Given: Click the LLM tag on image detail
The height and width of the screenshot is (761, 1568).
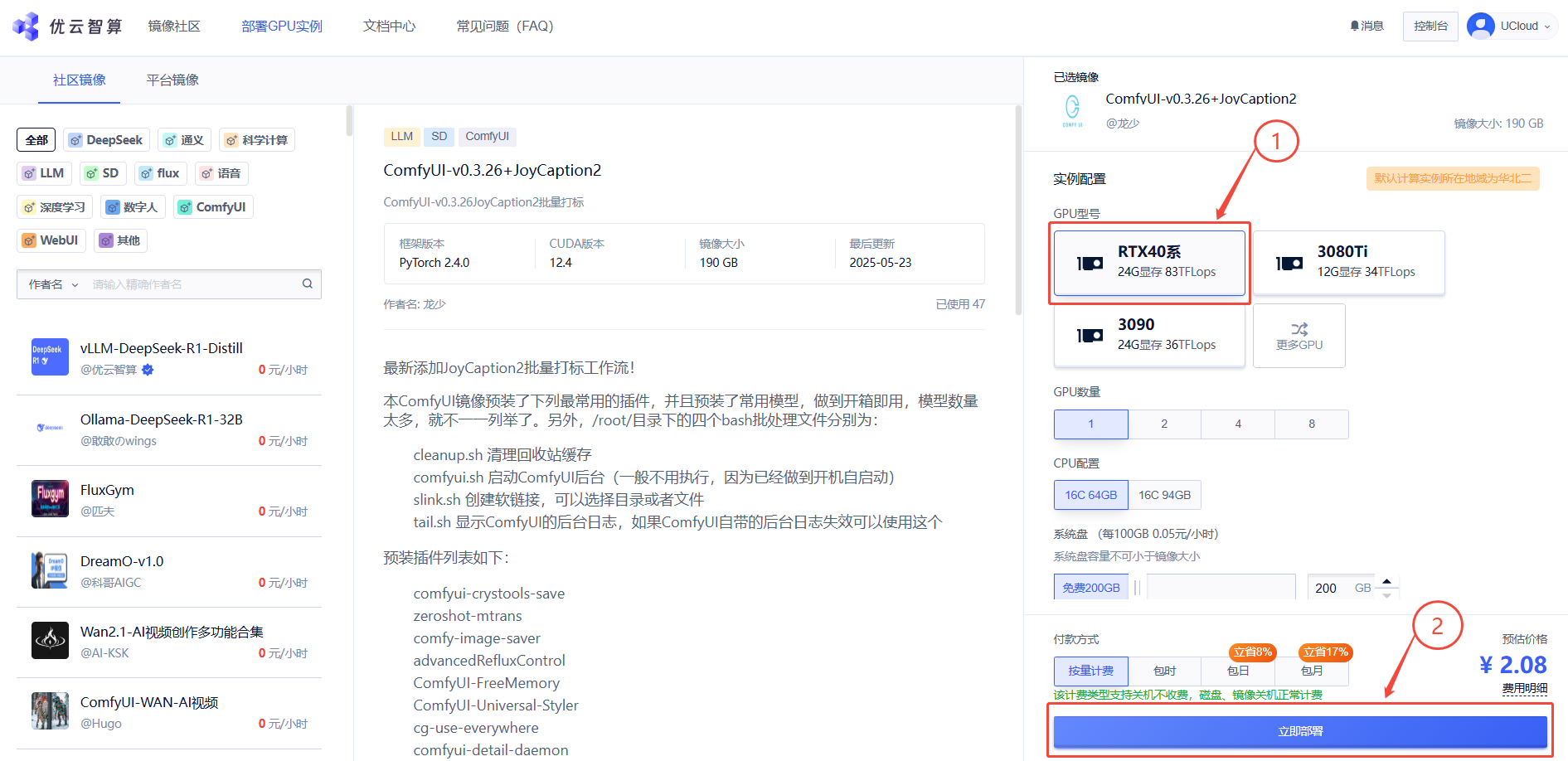Looking at the screenshot, I should [x=402, y=136].
